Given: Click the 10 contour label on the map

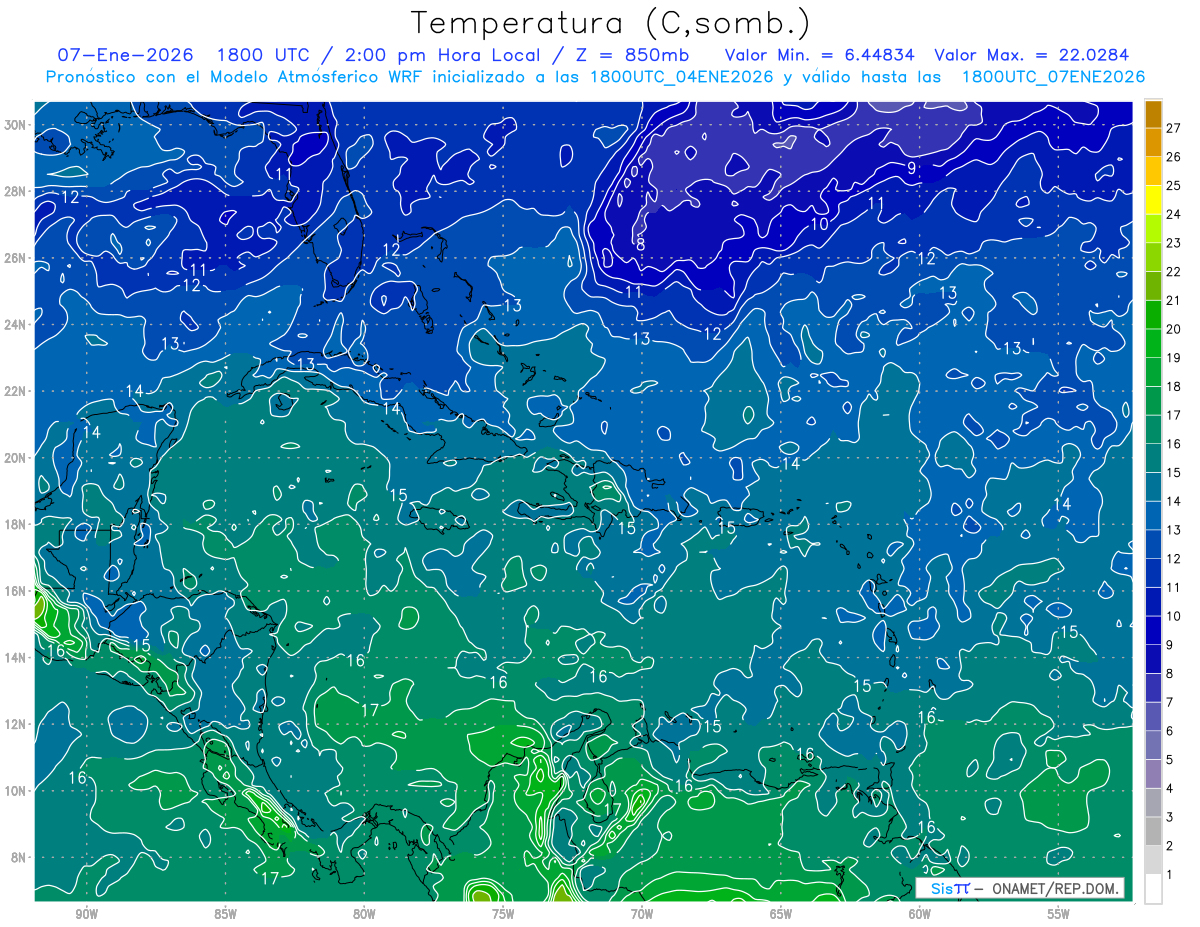Looking at the screenshot, I should click(x=820, y=224).
